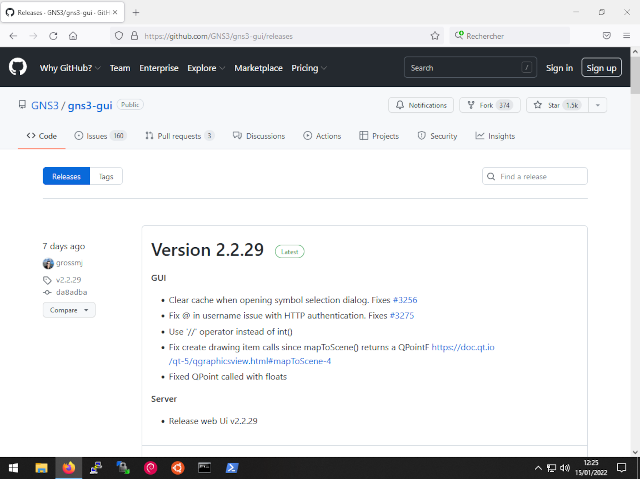Open the Security tab
The image size is (640, 479).
pos(437,136)
